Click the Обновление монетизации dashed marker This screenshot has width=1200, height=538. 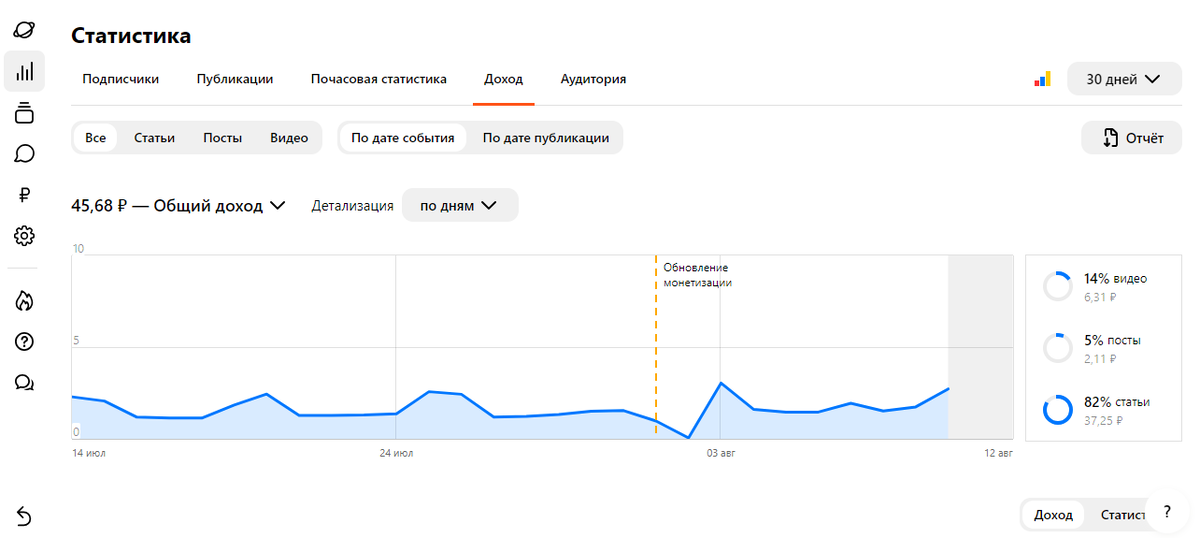pyautogui.click(x=656, y=346)
